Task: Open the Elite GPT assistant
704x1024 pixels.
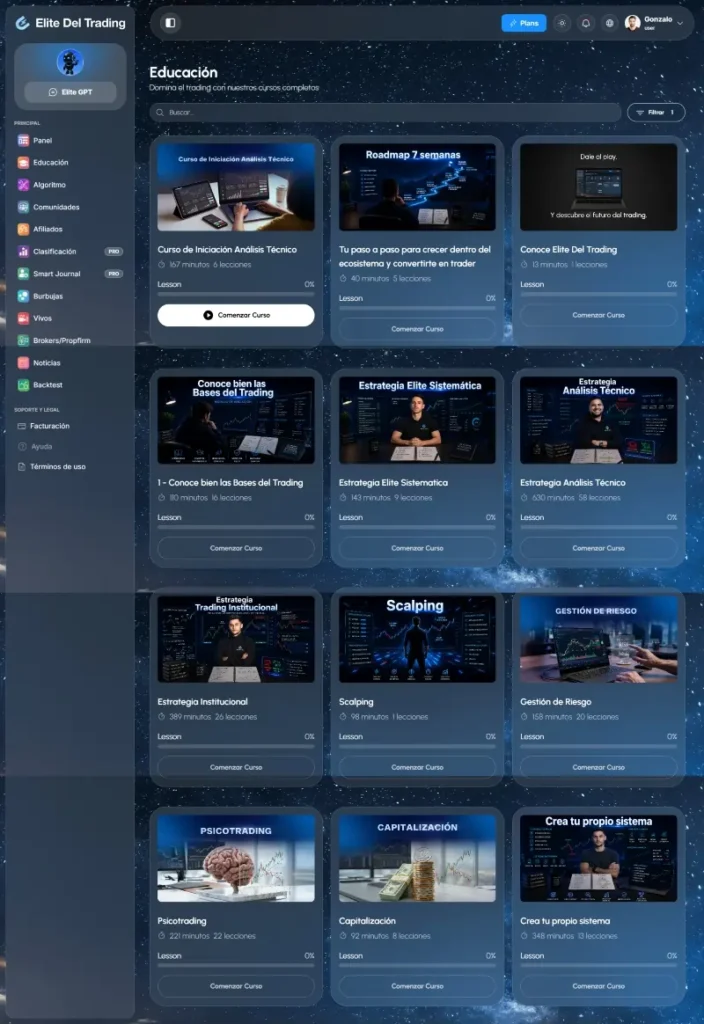Action: (71, 92)
